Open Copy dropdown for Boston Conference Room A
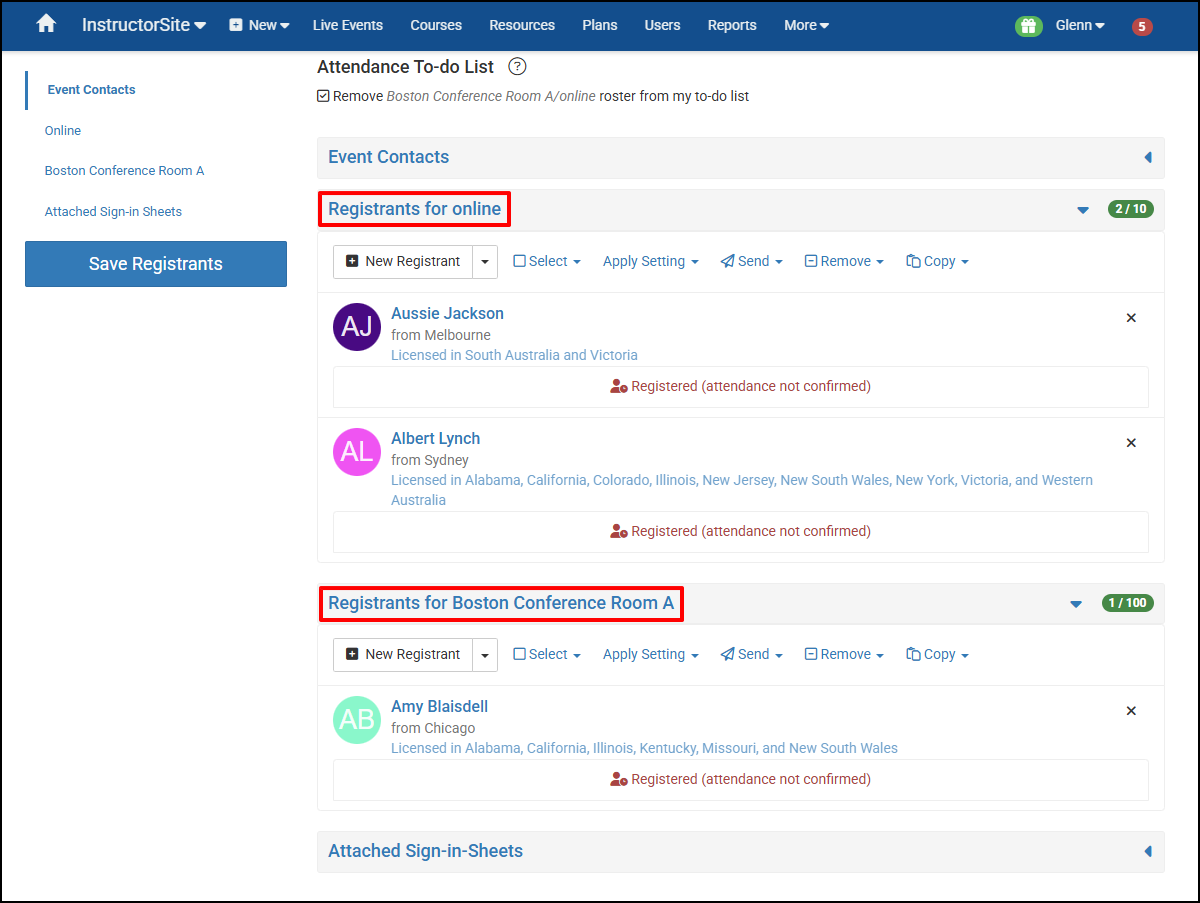This screenshot has height=903, width=1200. [937, 654]
